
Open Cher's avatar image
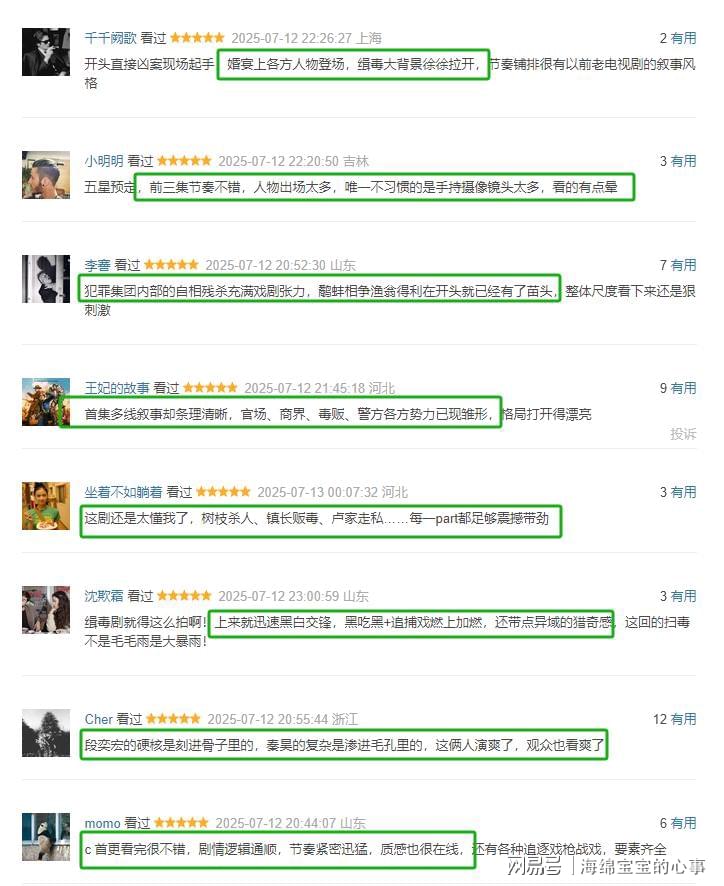click(46, 733)
